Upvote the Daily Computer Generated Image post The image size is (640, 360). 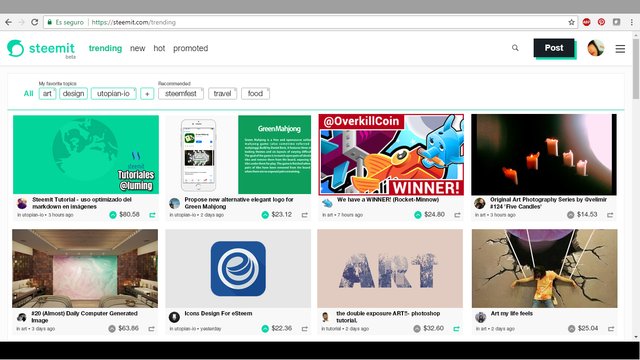pos(112,329)
